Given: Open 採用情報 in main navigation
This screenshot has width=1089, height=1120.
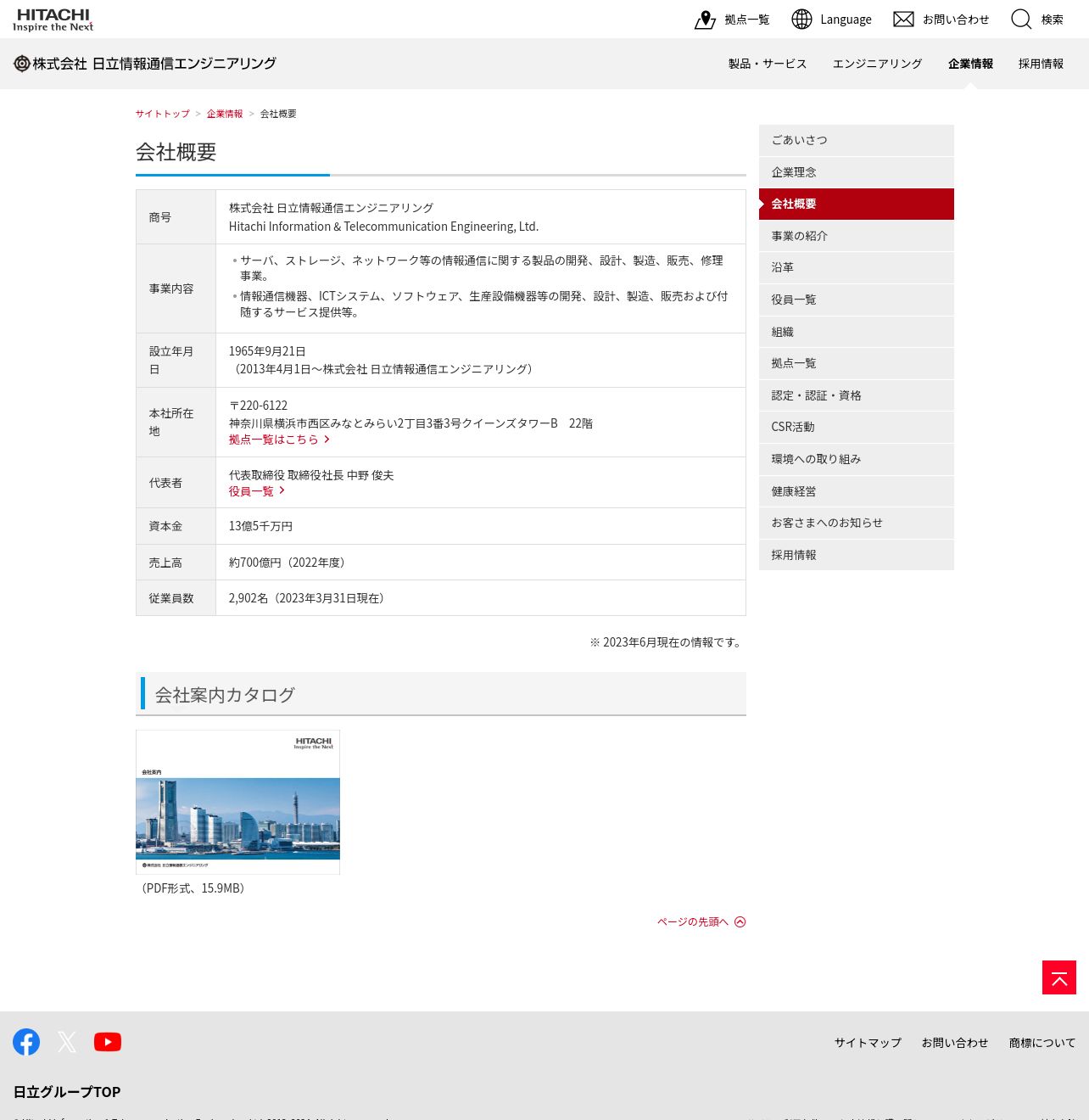Looking at the screenshot, I should click(1041, 64).
